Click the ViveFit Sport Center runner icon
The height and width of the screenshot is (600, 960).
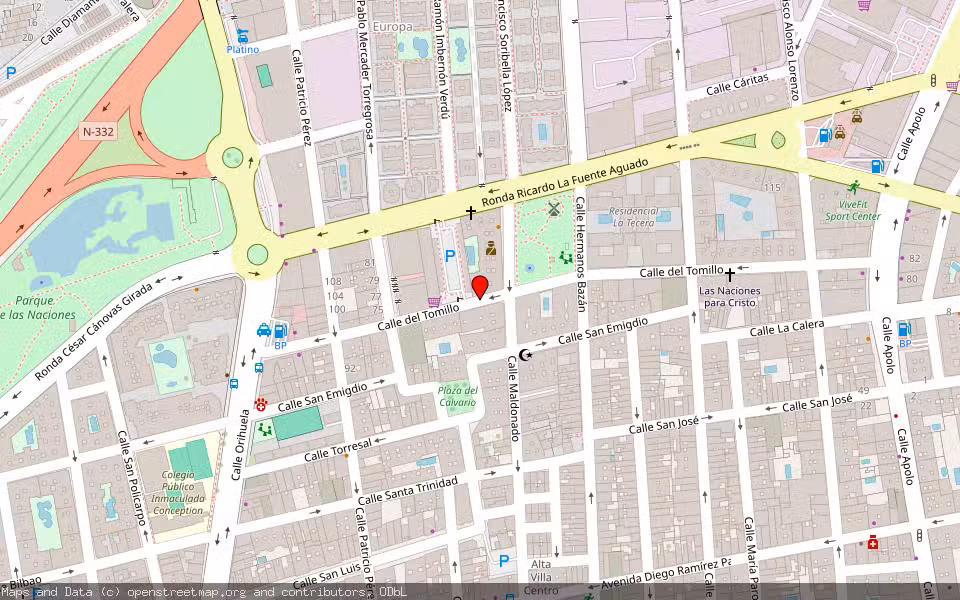tap(852, 187)
